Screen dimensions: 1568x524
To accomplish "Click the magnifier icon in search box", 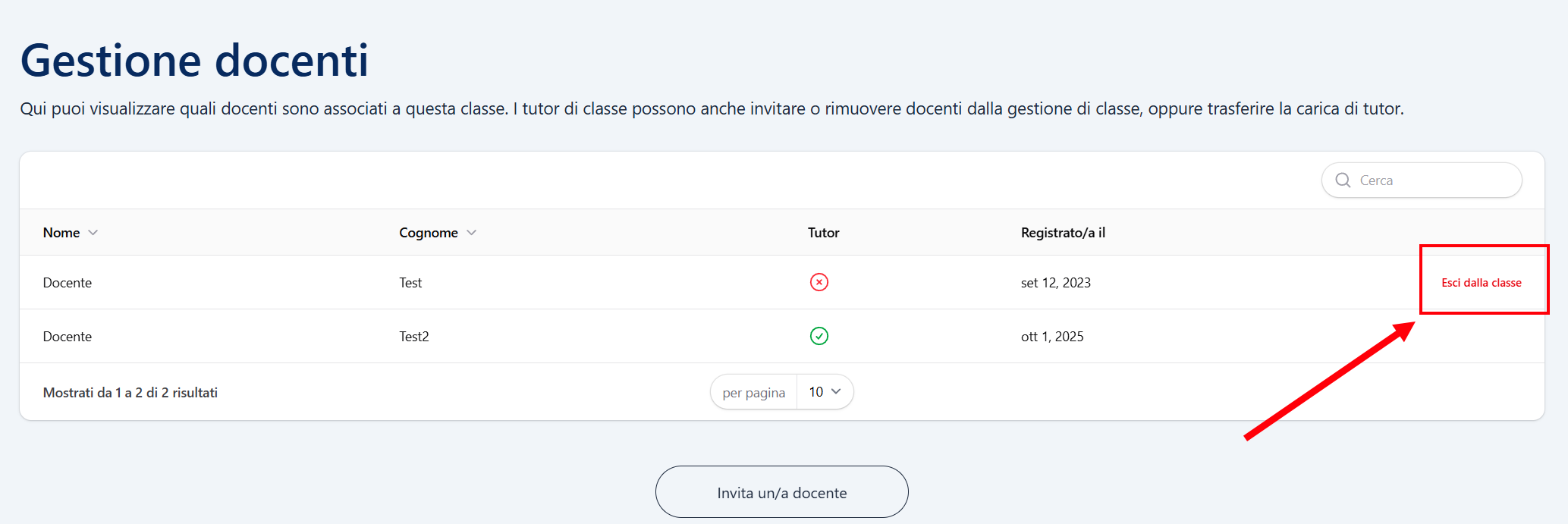I will (x=1343, y=180).
